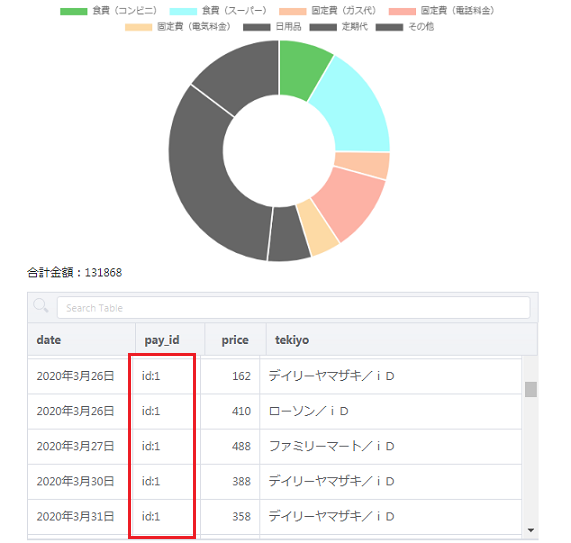571x543 pixels.
Task: Sort by the pay_id column header
Action: coord(170,340)
